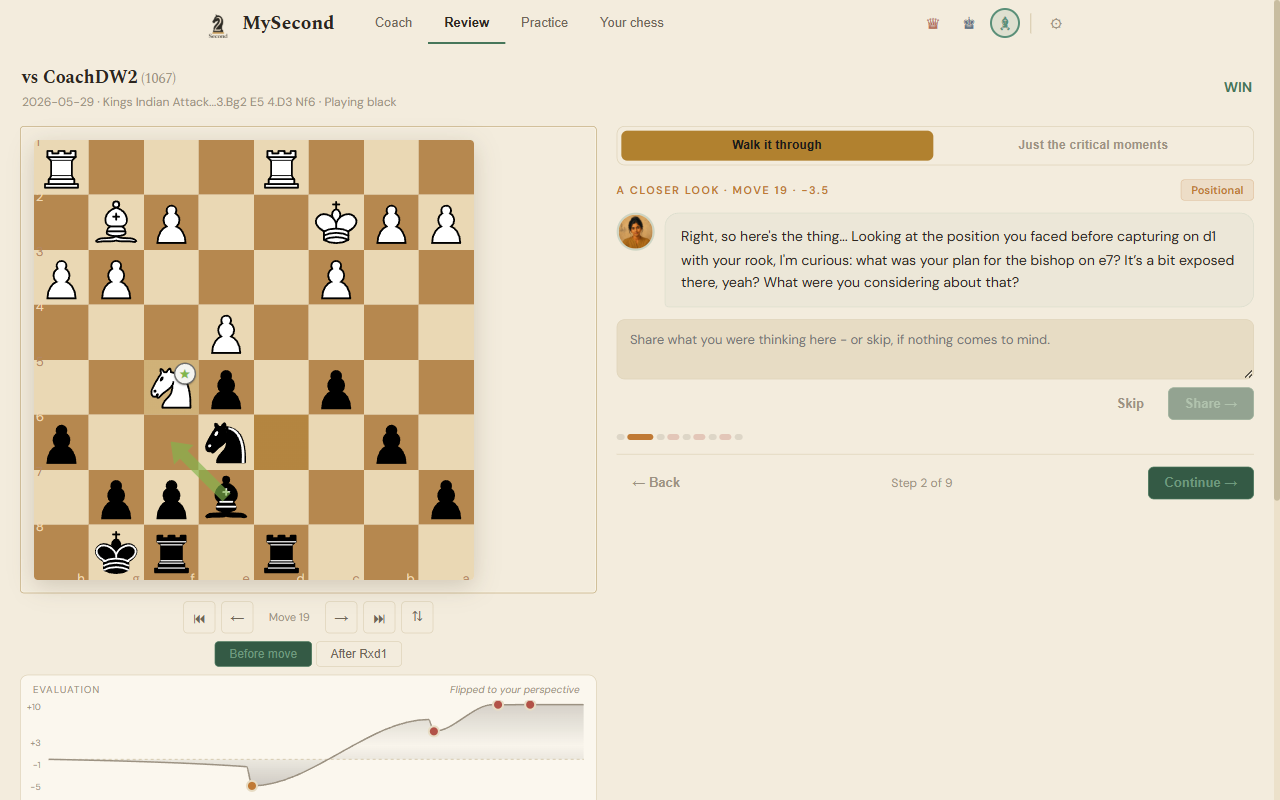Show the After Rxd1 position
The image size is (1280, 800).
[x=359, y=654]
